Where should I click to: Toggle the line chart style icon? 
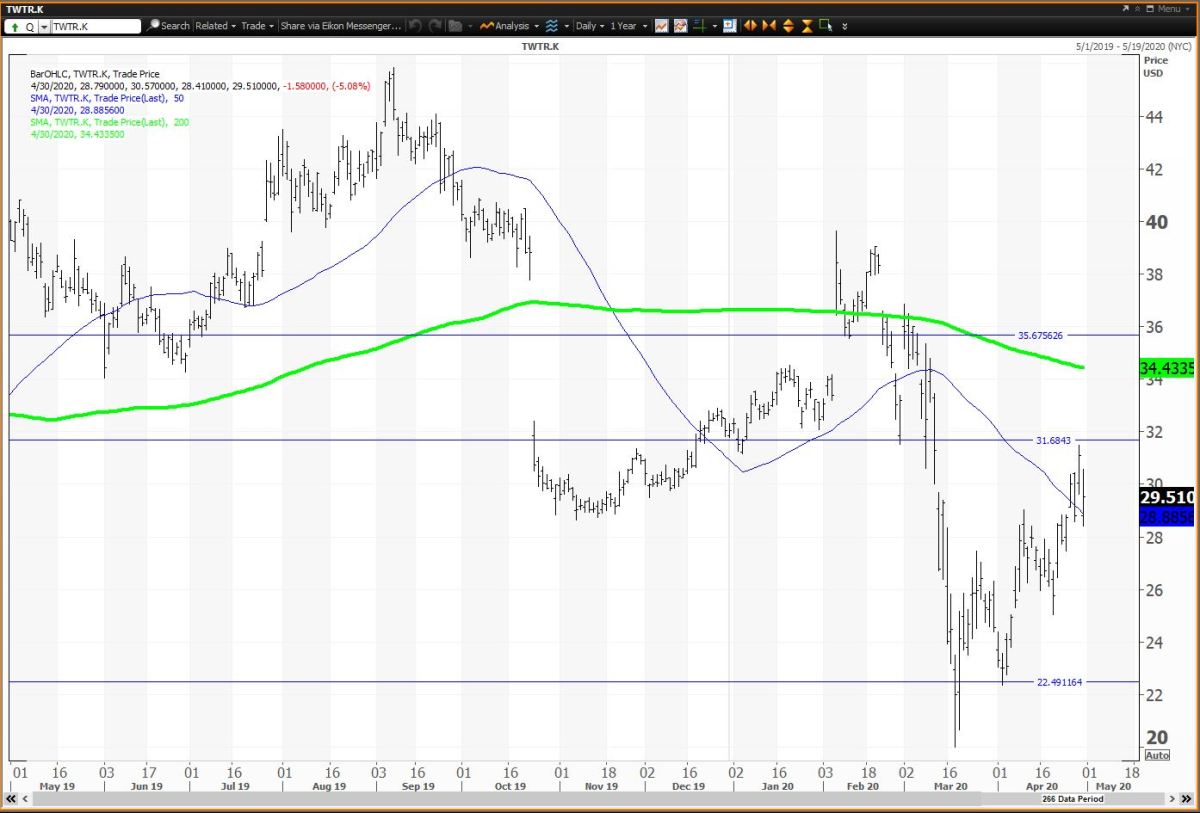662,26
